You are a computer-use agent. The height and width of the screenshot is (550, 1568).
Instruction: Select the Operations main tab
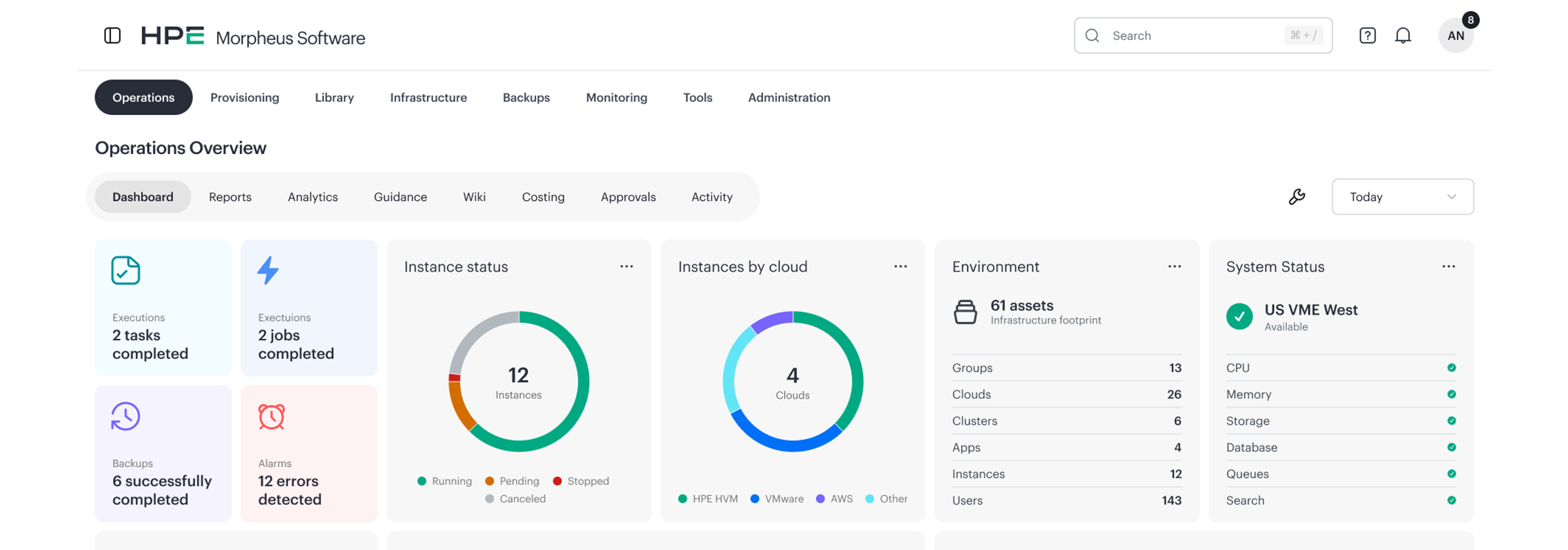click(x=143, y=97)
